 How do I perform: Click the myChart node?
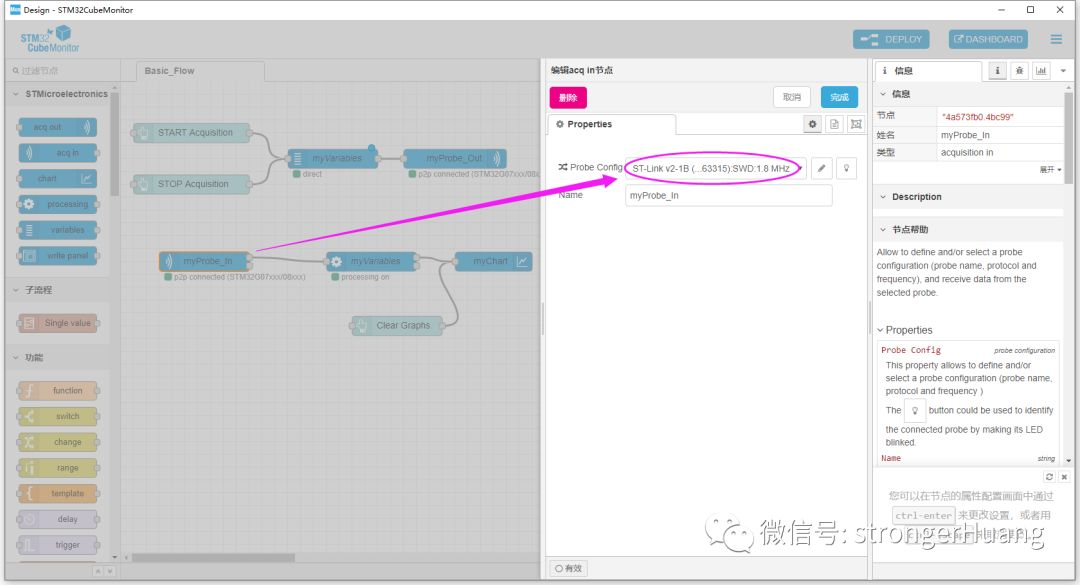point(493,262)
